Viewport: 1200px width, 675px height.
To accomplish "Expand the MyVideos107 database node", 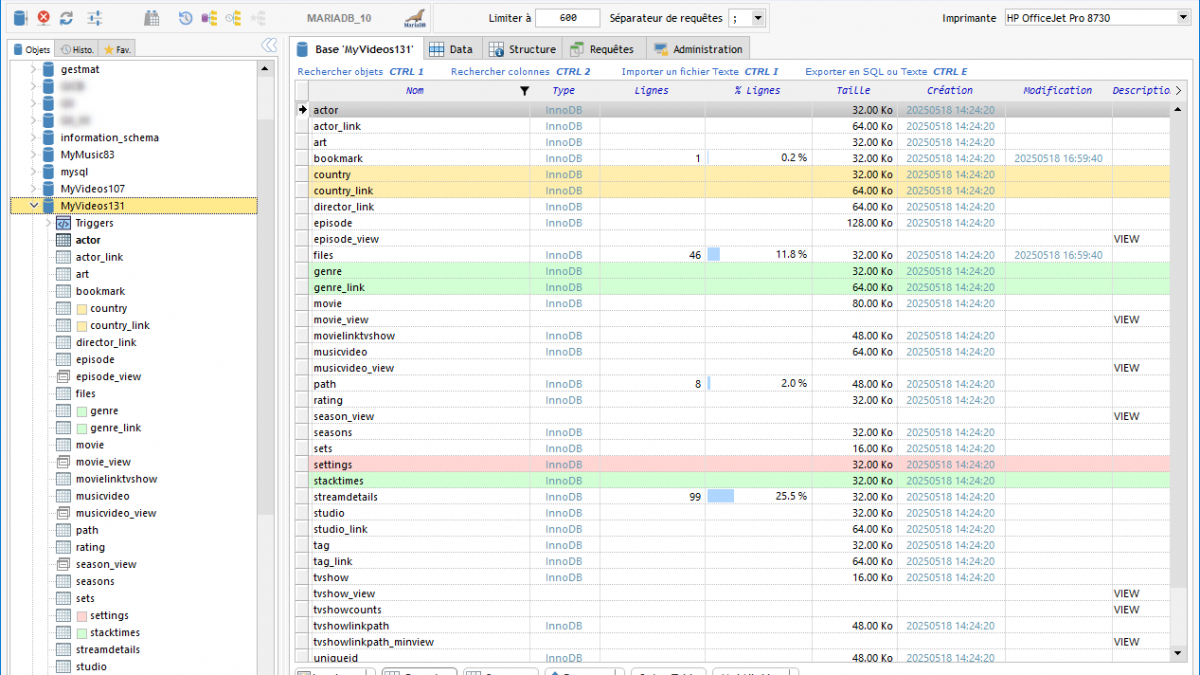I will click(x=33, y=188).
